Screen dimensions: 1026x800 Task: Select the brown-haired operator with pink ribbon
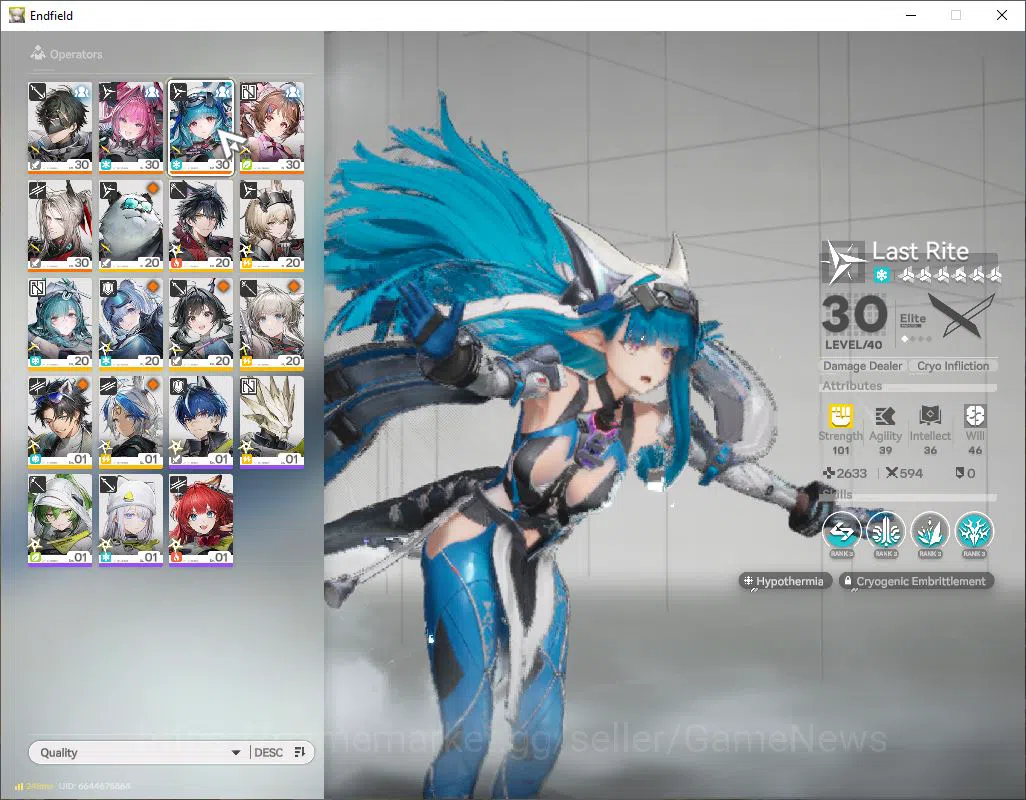(272, 127)
